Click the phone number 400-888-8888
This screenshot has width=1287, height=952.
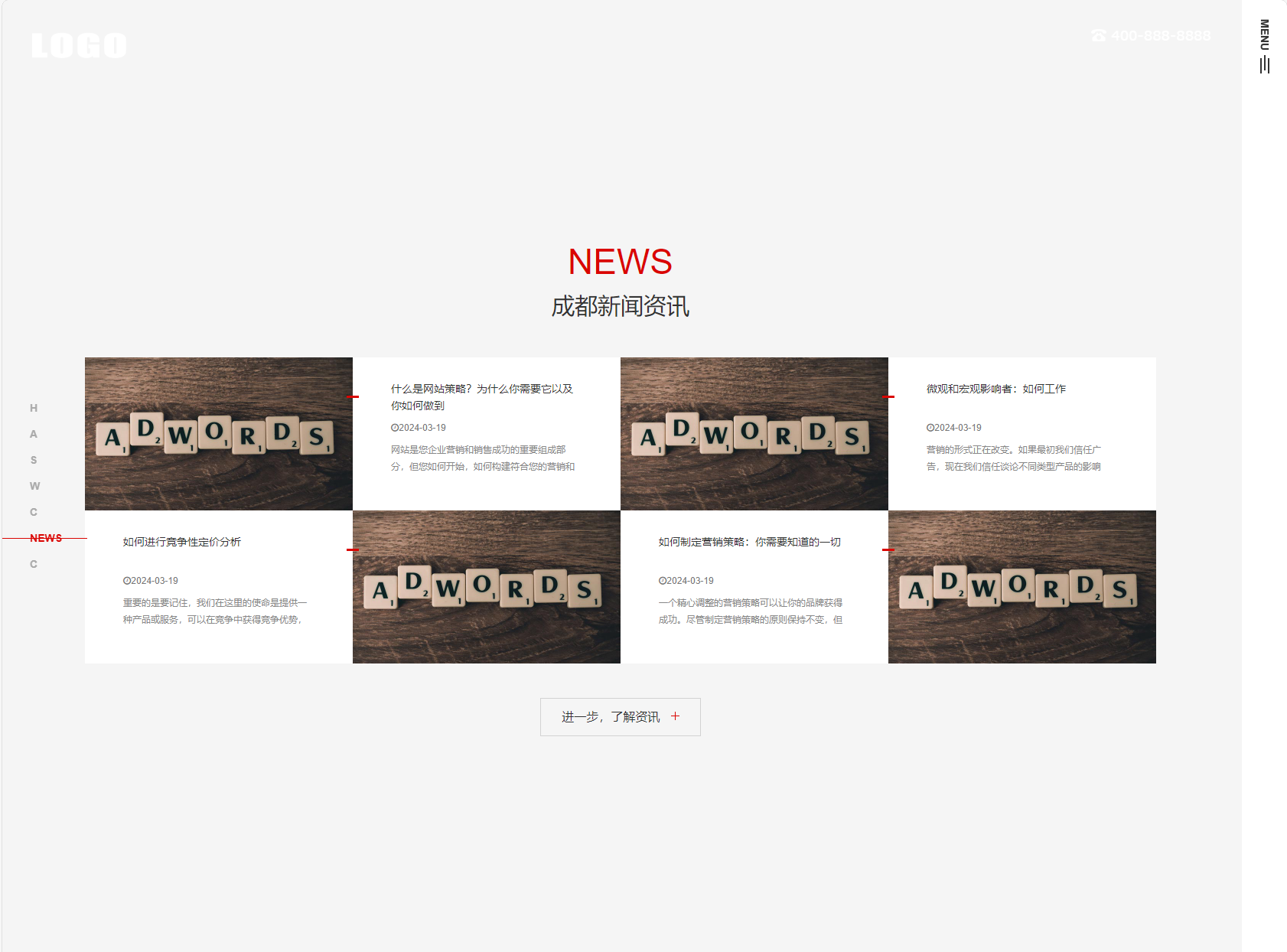click(x=1151, y=36)
